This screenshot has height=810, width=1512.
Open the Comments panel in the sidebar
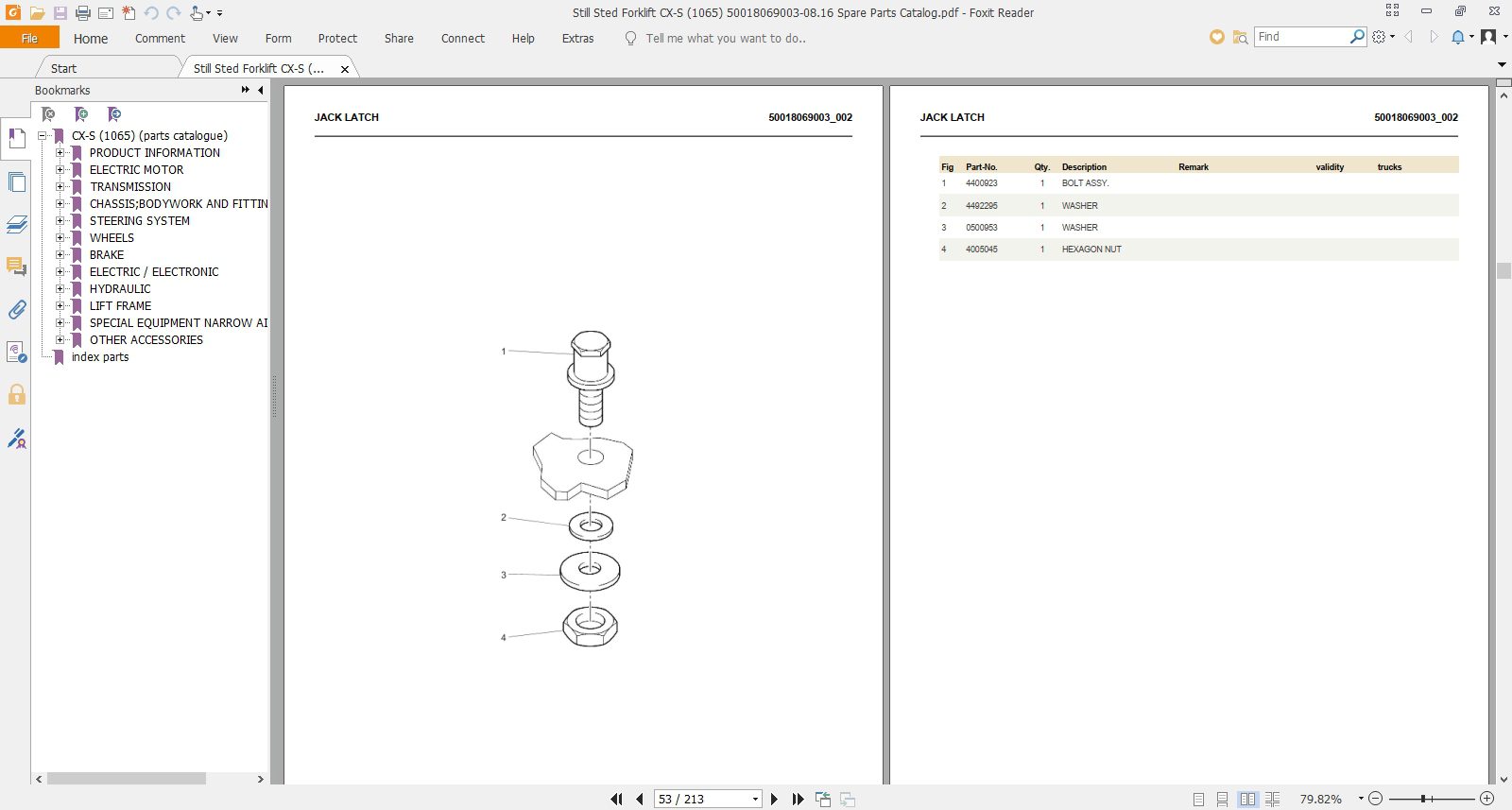(16, 267)
